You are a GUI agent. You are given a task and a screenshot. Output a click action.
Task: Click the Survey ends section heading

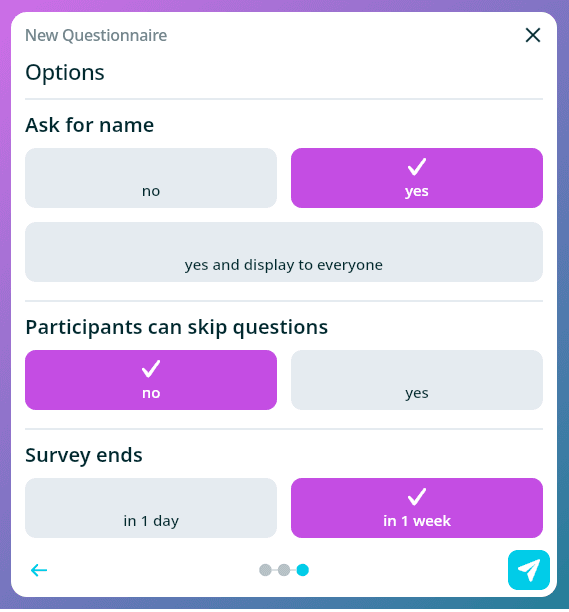84,455
